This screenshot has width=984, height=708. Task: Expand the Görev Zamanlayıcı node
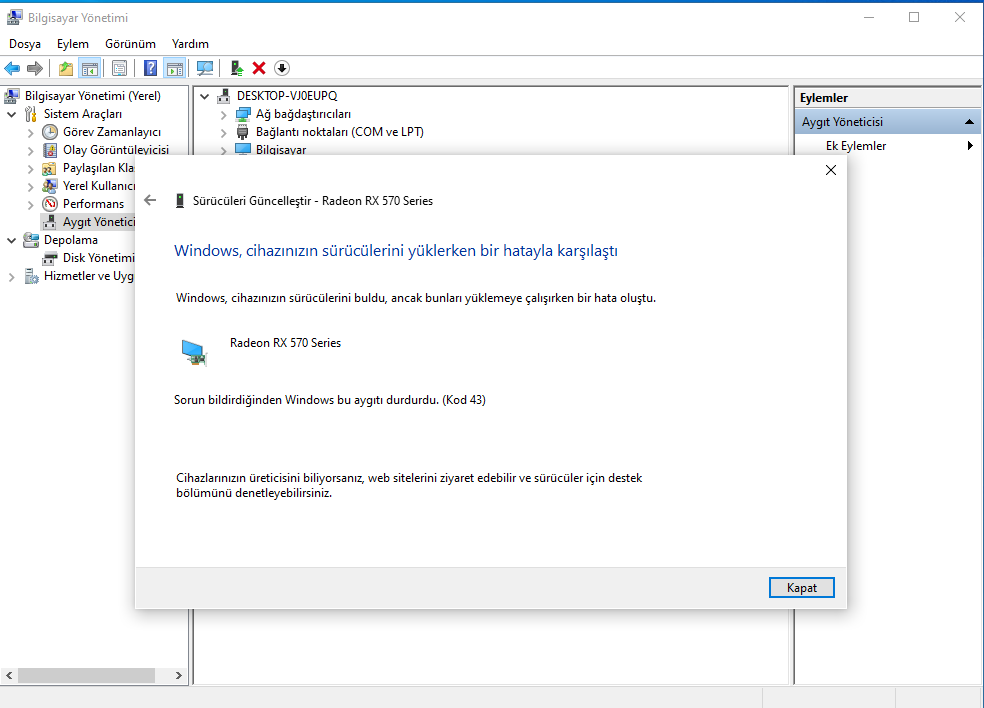tap(30, 132)
